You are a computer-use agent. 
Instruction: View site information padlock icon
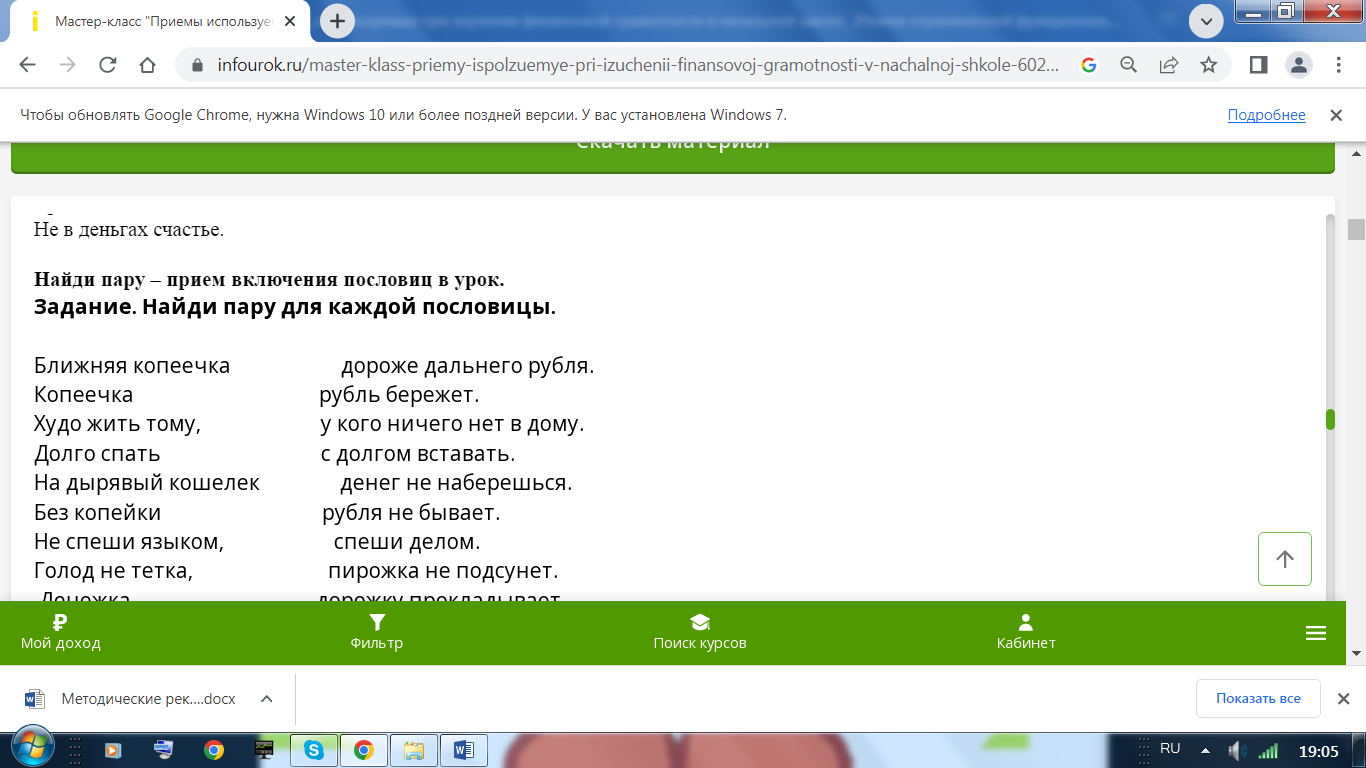click(196, 65)
